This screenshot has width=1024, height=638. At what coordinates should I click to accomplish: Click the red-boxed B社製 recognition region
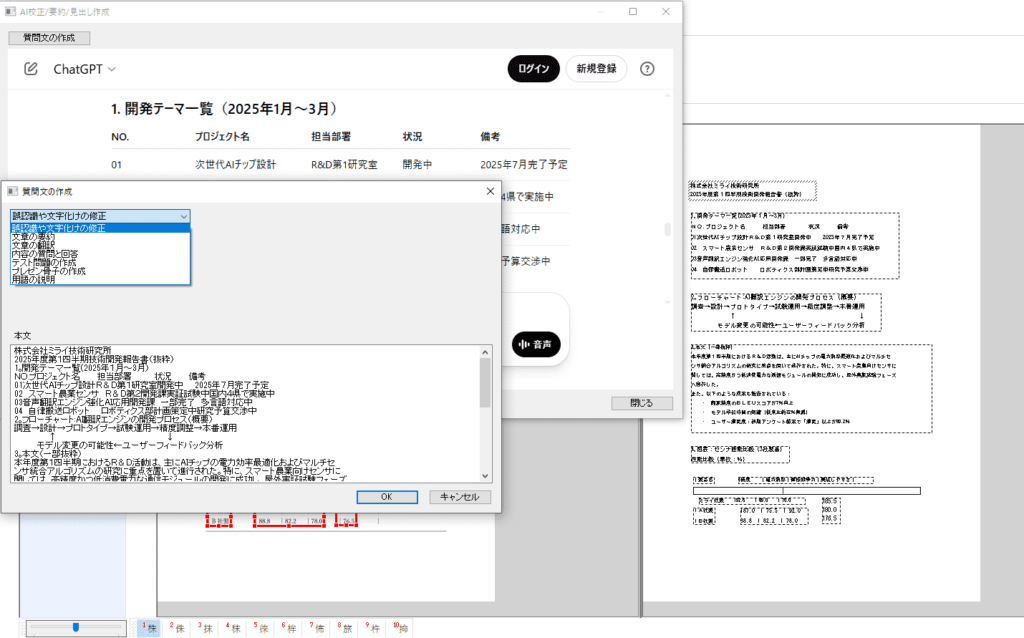coord(219,520)
